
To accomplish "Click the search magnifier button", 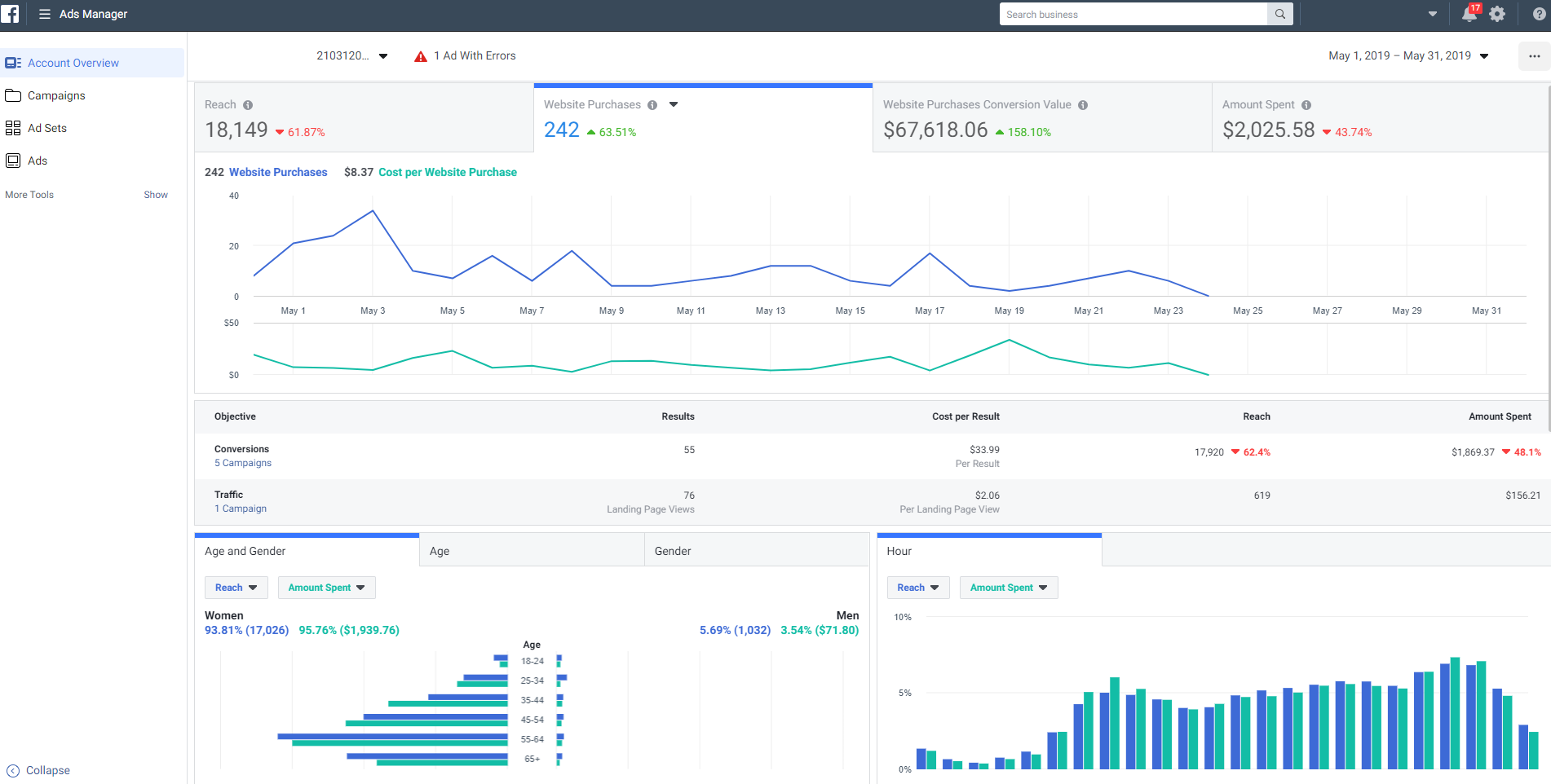I will 1280,14.
